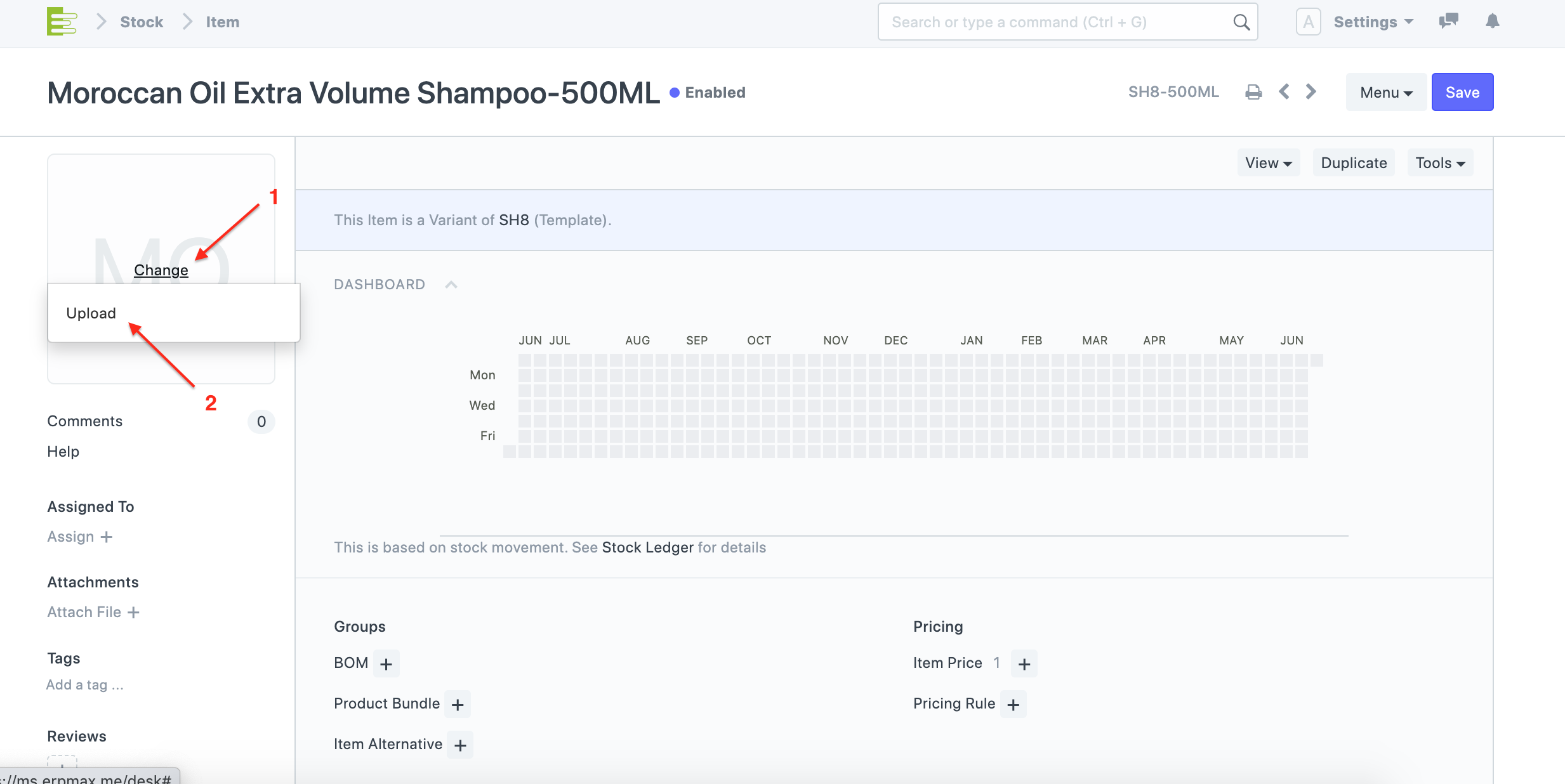Click the Add a tag input
The image size is (1565, 784).
click(85, 685)
